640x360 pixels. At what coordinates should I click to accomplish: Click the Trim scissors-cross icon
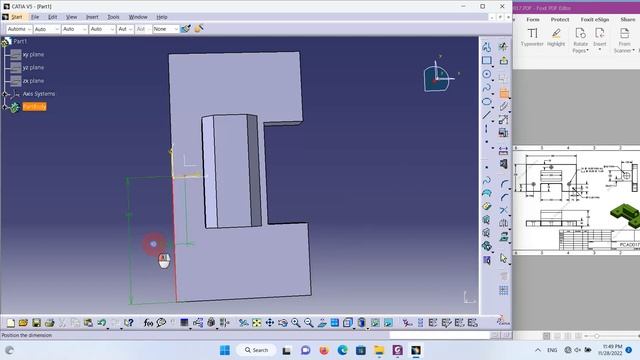tap(504, 210)
